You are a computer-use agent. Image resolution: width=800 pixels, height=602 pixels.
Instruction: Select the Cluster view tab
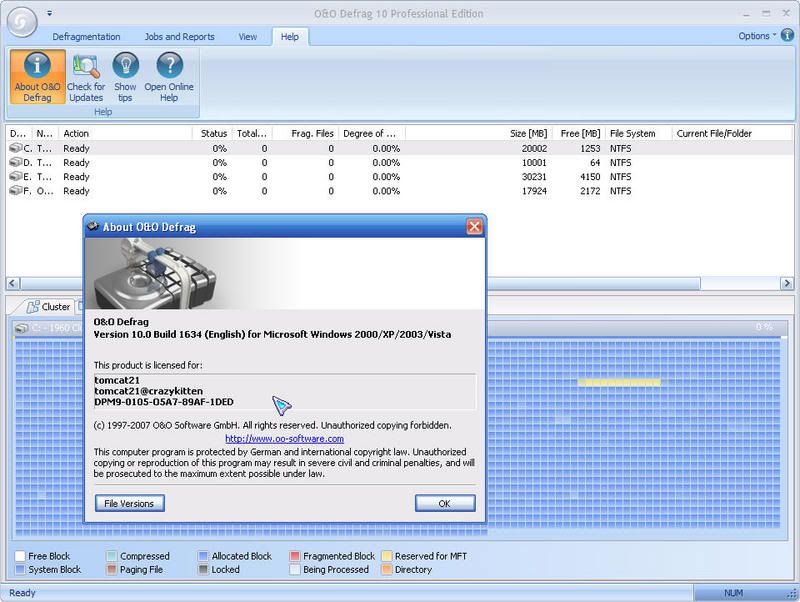[48, 307]
